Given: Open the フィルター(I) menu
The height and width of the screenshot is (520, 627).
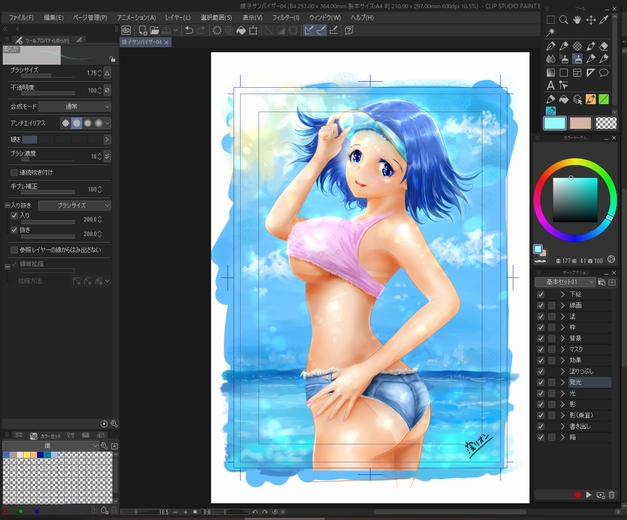Looking at the screenshot, I should click(x=286, y=18).
